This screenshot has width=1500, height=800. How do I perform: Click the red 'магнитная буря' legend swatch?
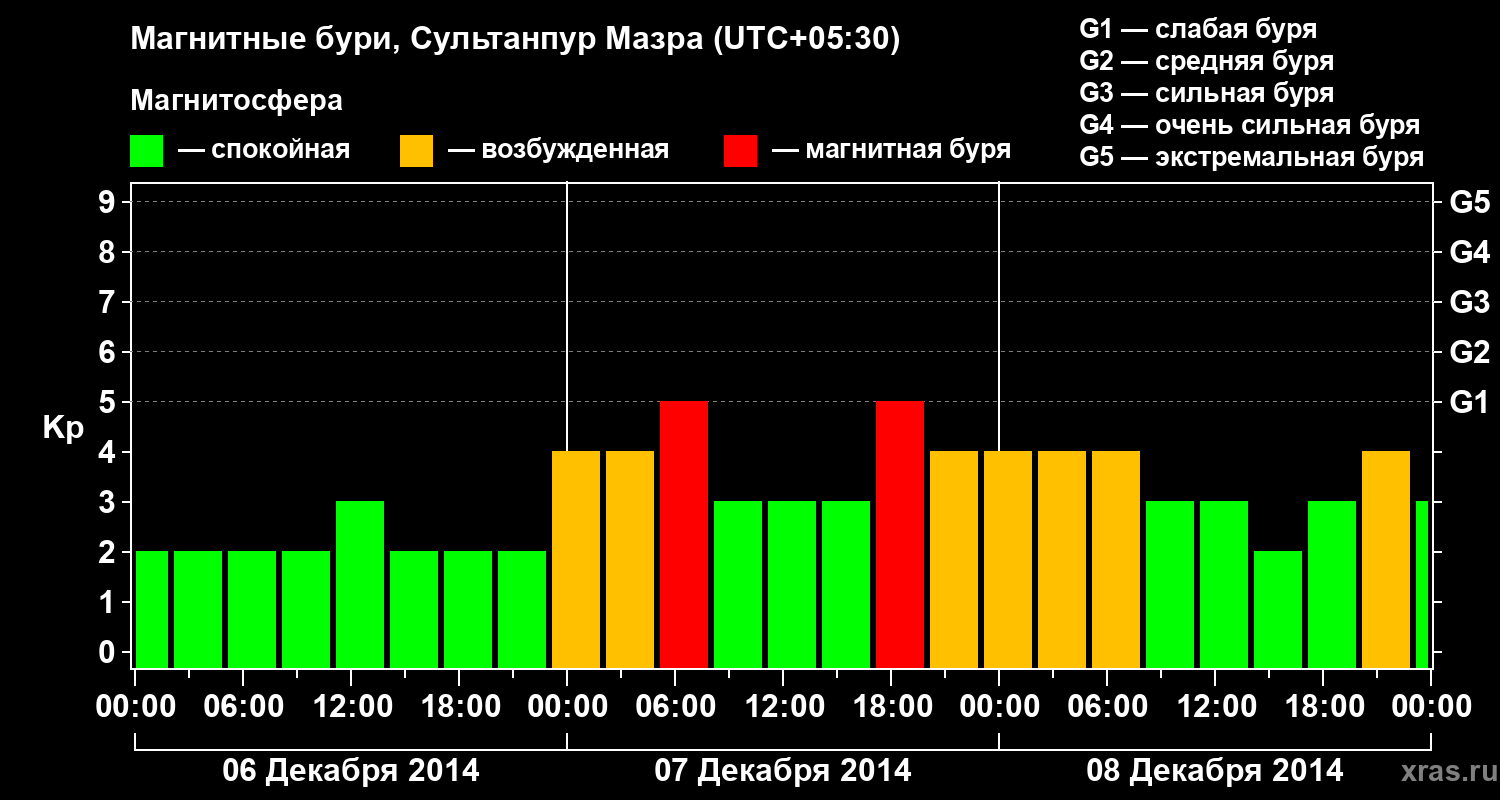[740, 151]
